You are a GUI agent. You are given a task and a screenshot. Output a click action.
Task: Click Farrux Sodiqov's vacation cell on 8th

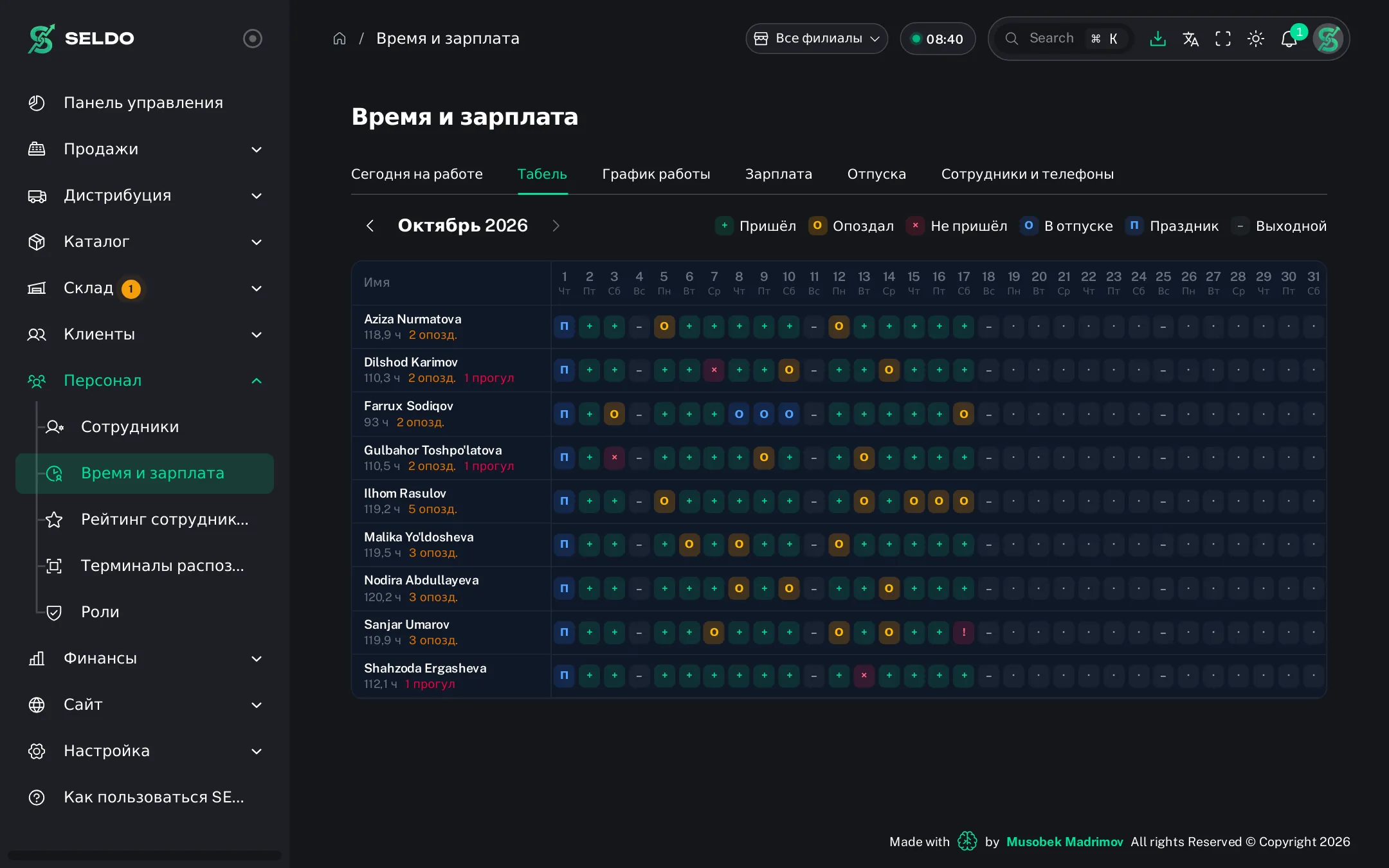tap(739, 414)
